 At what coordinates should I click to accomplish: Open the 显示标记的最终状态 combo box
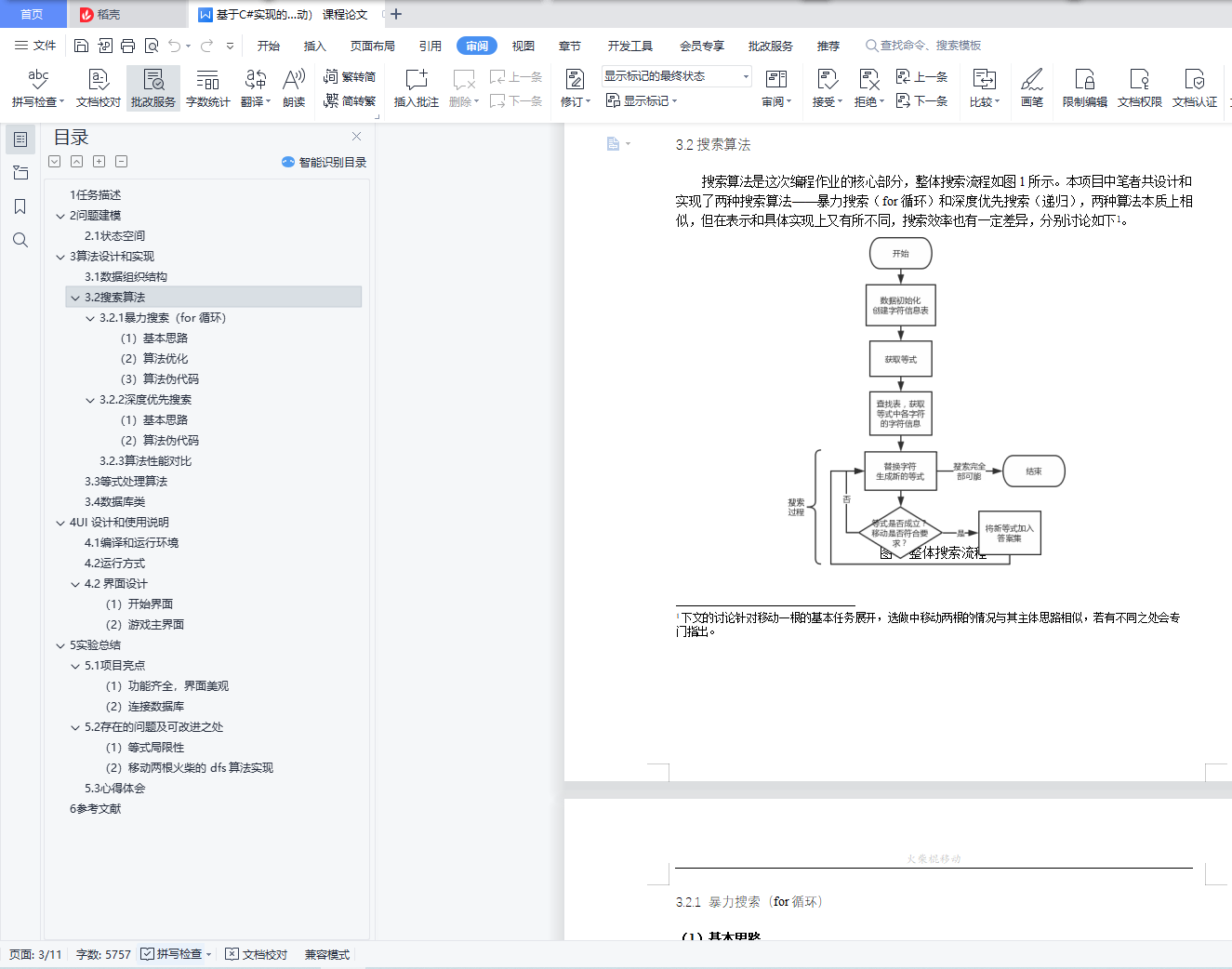pos(676,76)
